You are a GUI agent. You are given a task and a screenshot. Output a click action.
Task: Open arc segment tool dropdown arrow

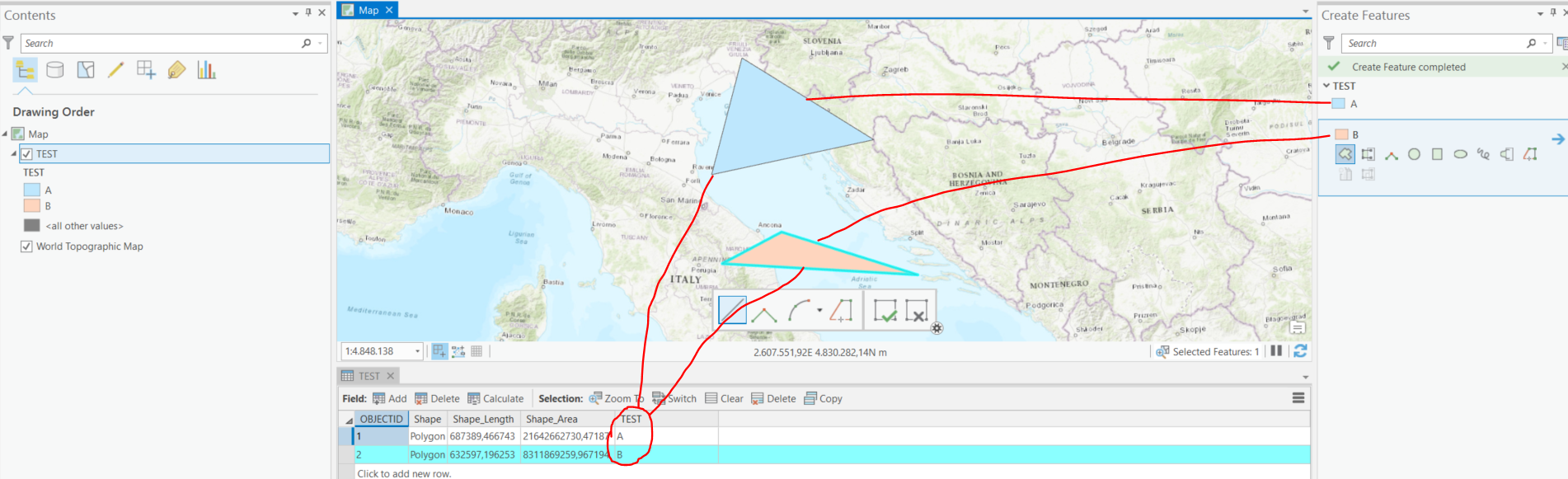(819, 311)
